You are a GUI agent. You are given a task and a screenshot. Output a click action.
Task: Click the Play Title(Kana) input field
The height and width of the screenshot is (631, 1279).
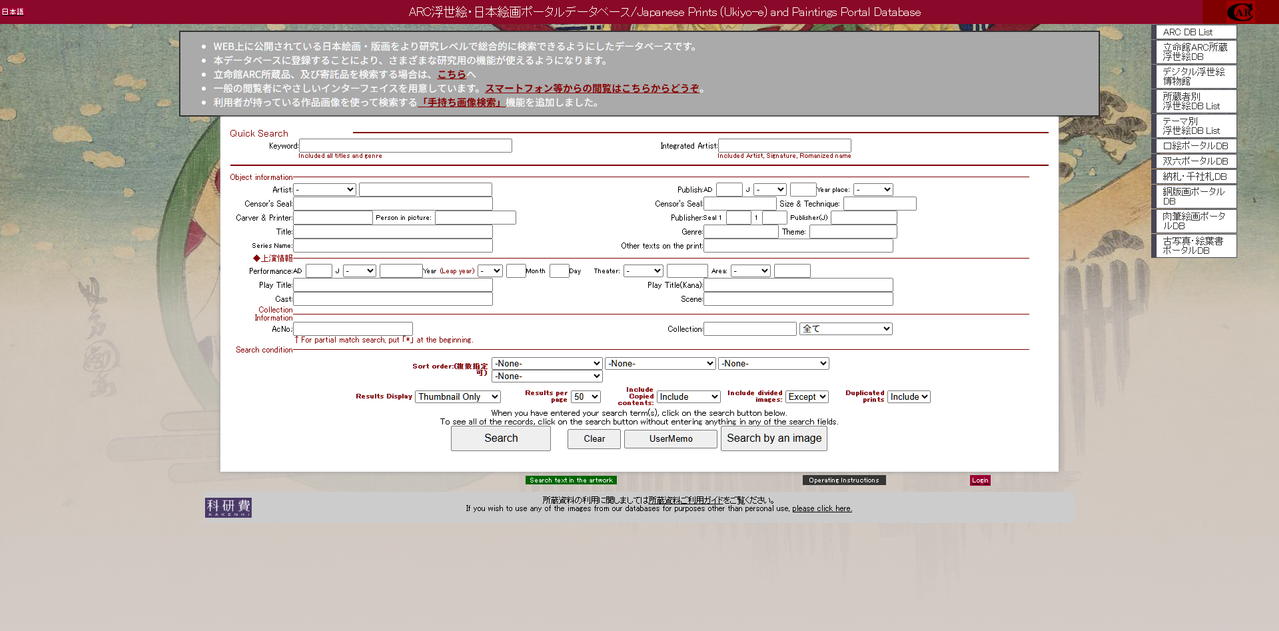(798, 285)
